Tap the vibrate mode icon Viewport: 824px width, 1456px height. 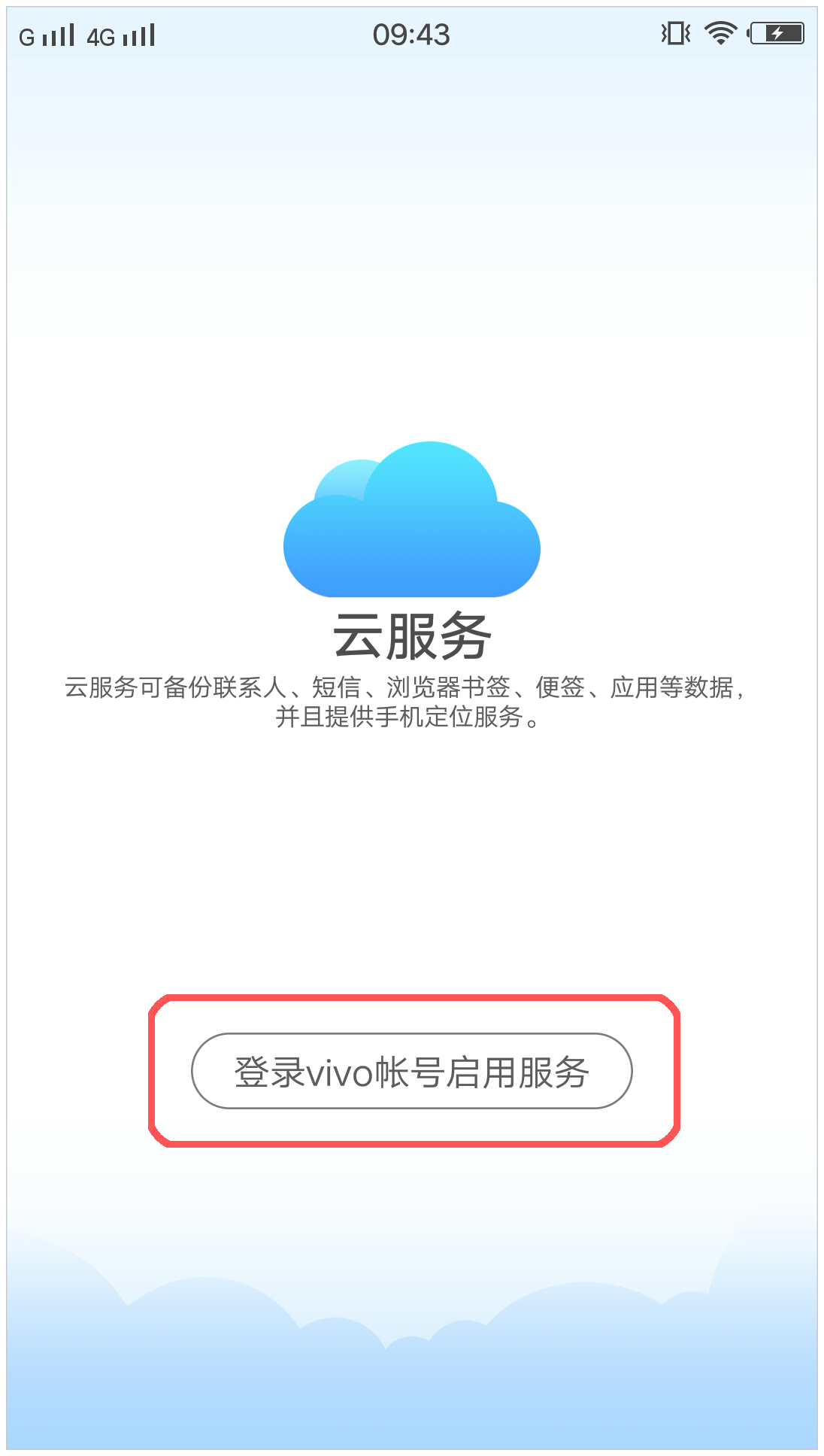pos(675,33)
